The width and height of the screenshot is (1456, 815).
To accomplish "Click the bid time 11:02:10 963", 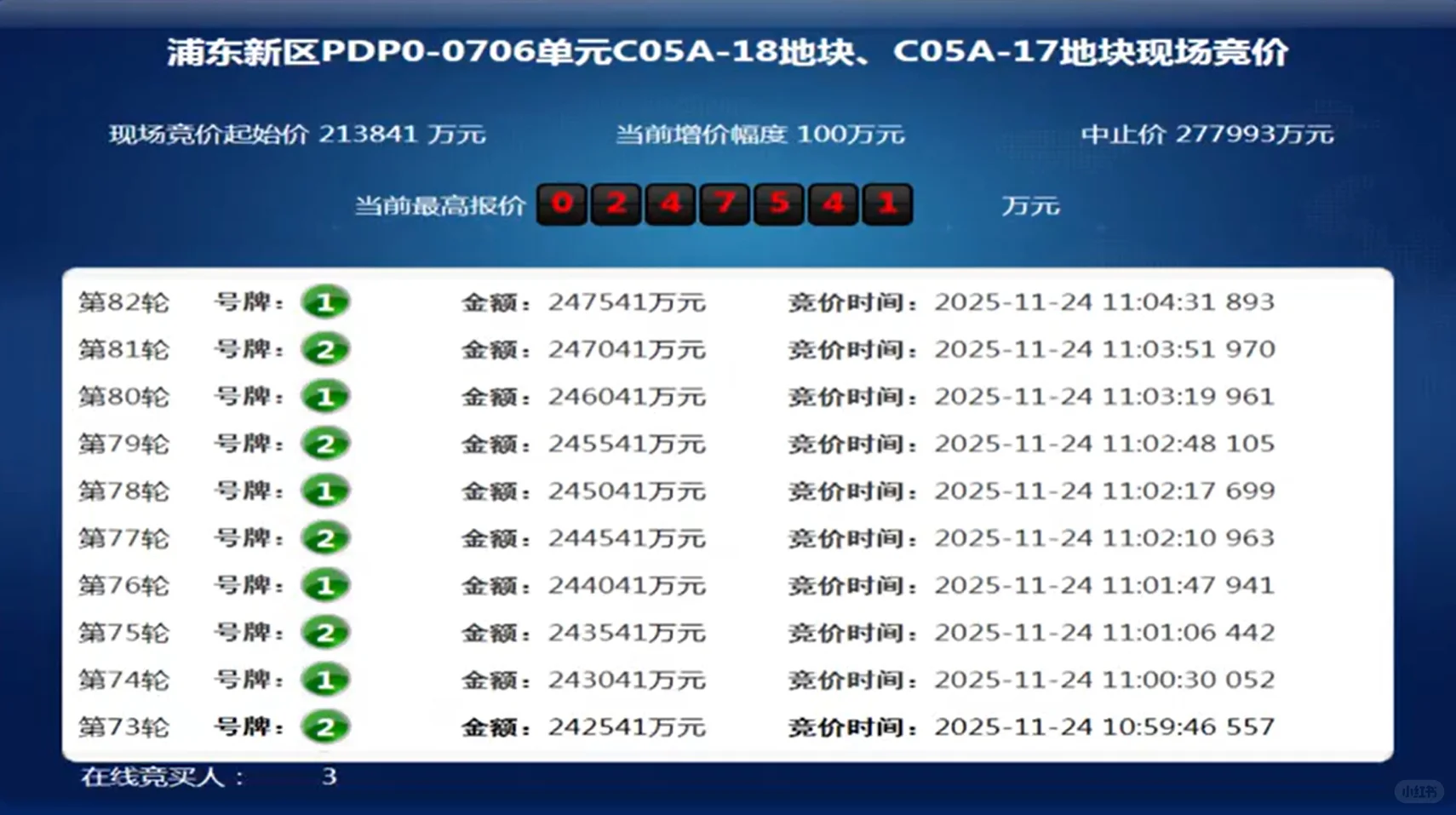I will point(1189,538).
